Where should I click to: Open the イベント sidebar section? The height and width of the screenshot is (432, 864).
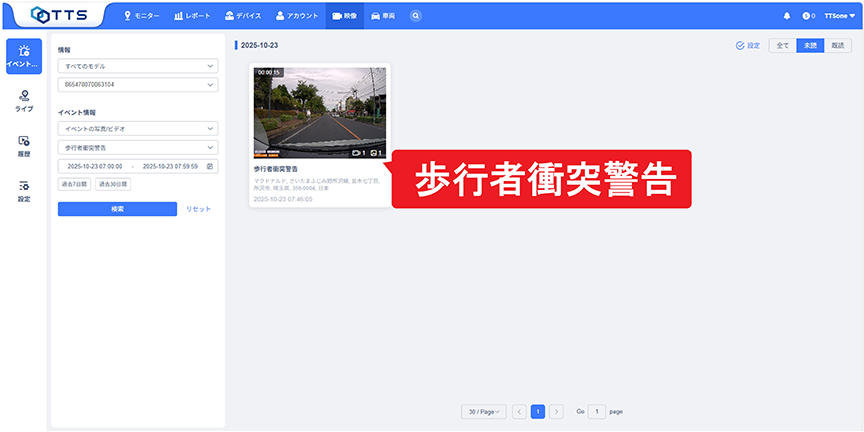coord(24,55)
